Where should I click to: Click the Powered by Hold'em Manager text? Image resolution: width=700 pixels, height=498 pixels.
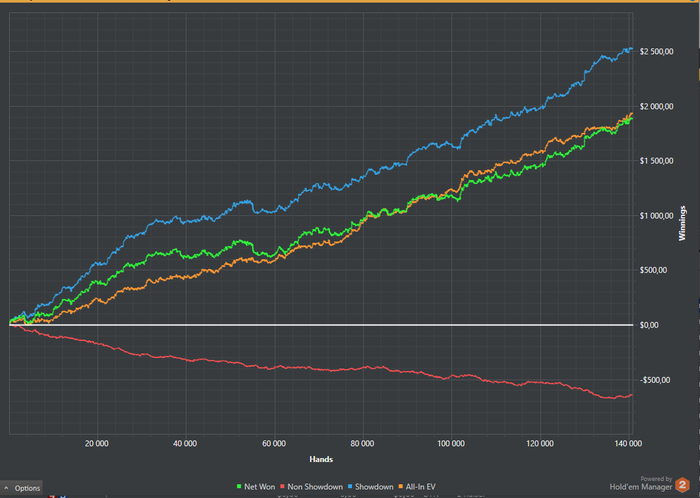pos(641,483)
